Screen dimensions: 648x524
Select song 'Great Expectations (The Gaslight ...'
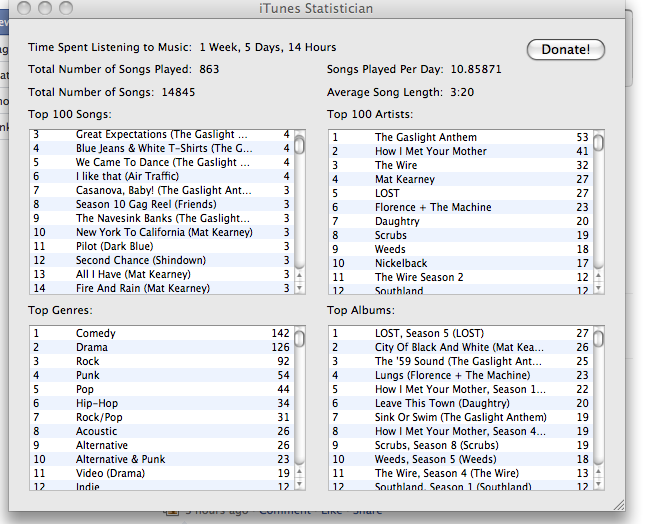pyautogui.click(x=162, y=135)
